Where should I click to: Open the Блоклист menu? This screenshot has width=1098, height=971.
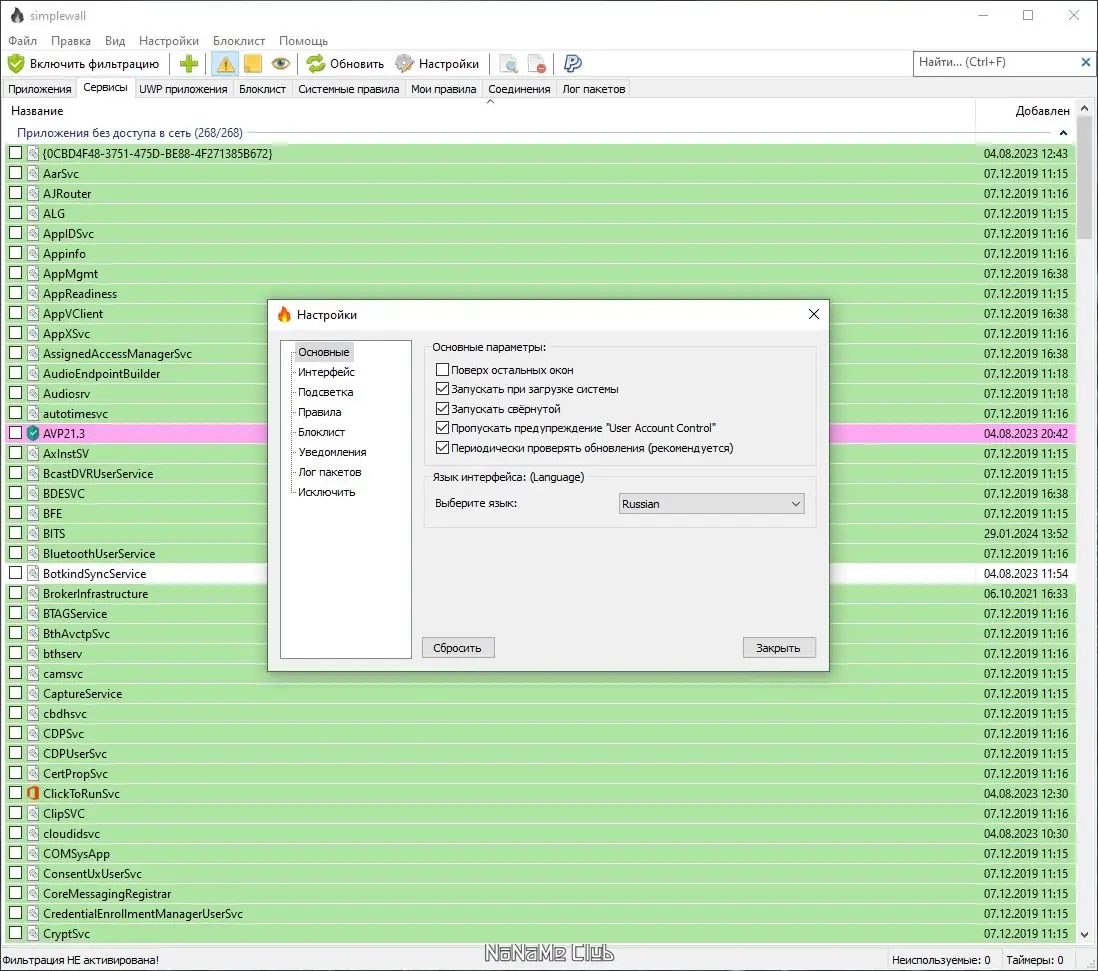coord(239,41)
